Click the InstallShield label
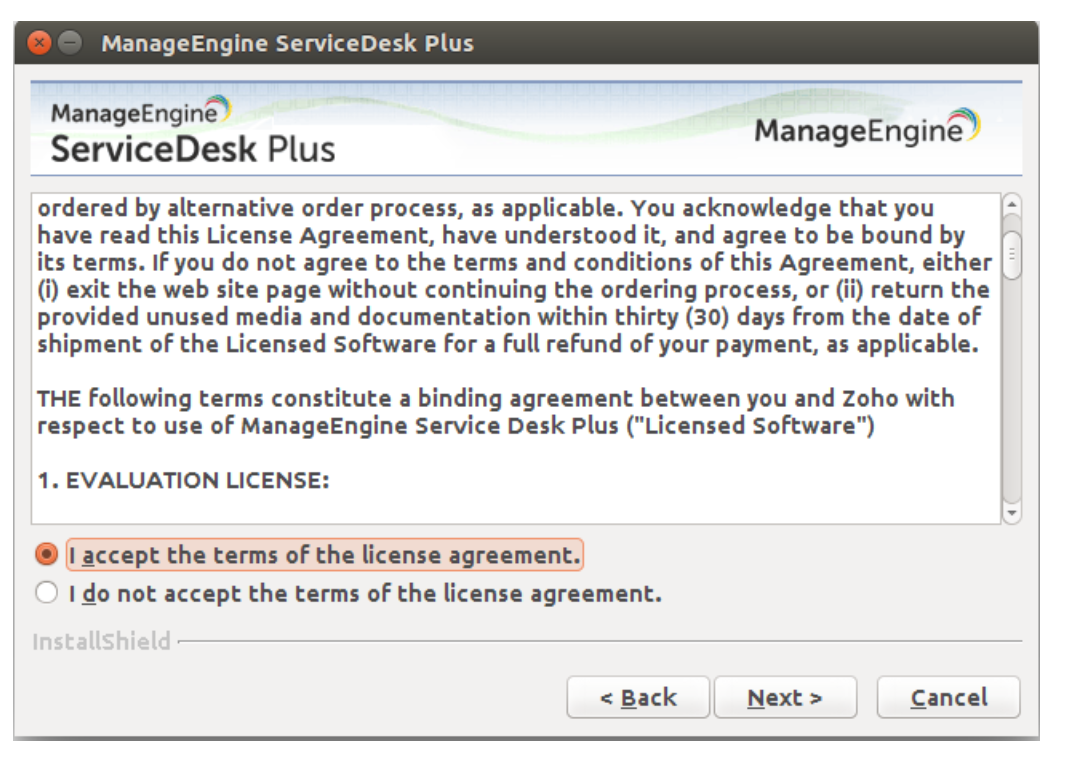Viewport: 1072px width, 764px height. point(101,641)
